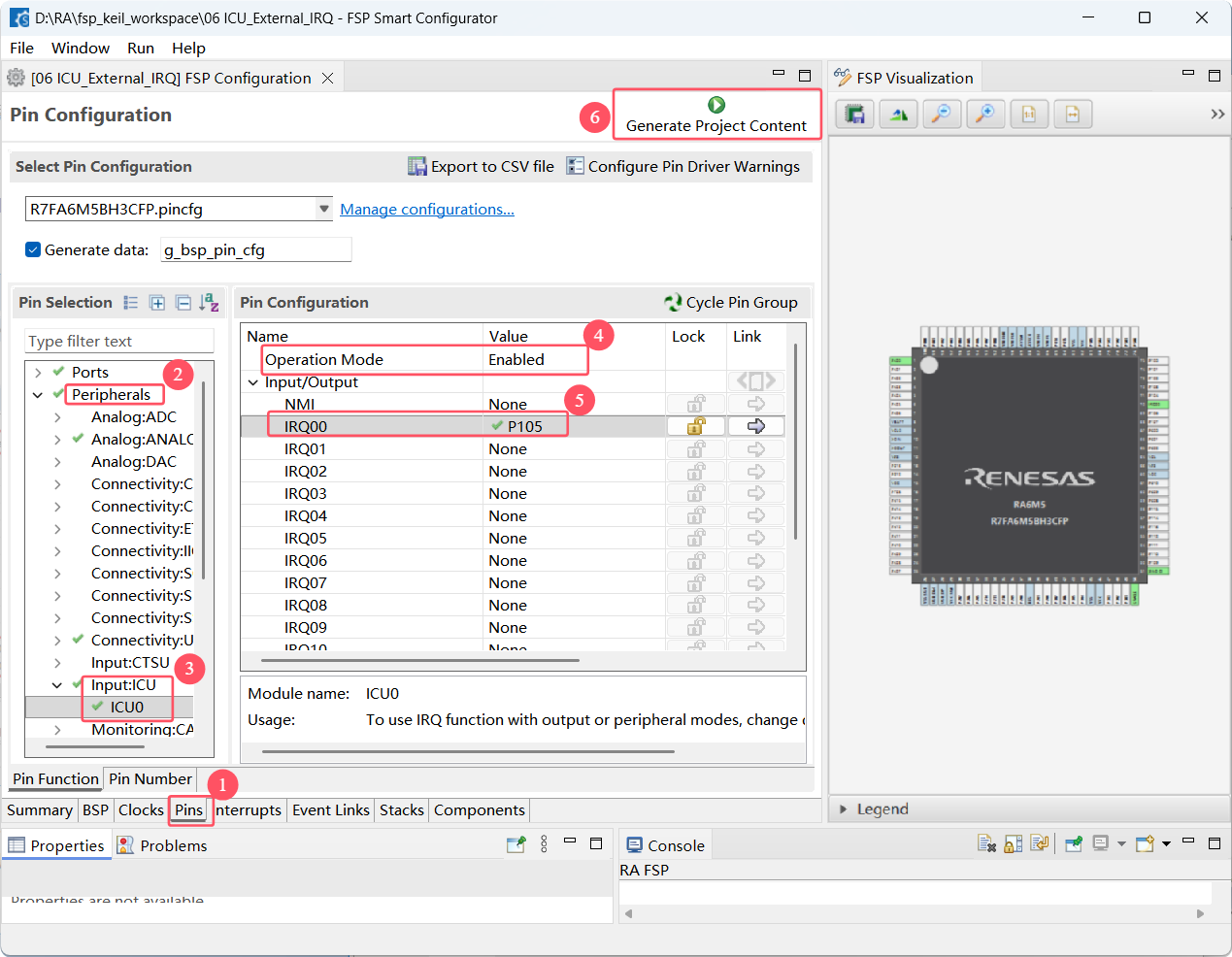Expand Analog:ADC node
Viewport: 1232px width, 957px height.
[x=57, y=417]
